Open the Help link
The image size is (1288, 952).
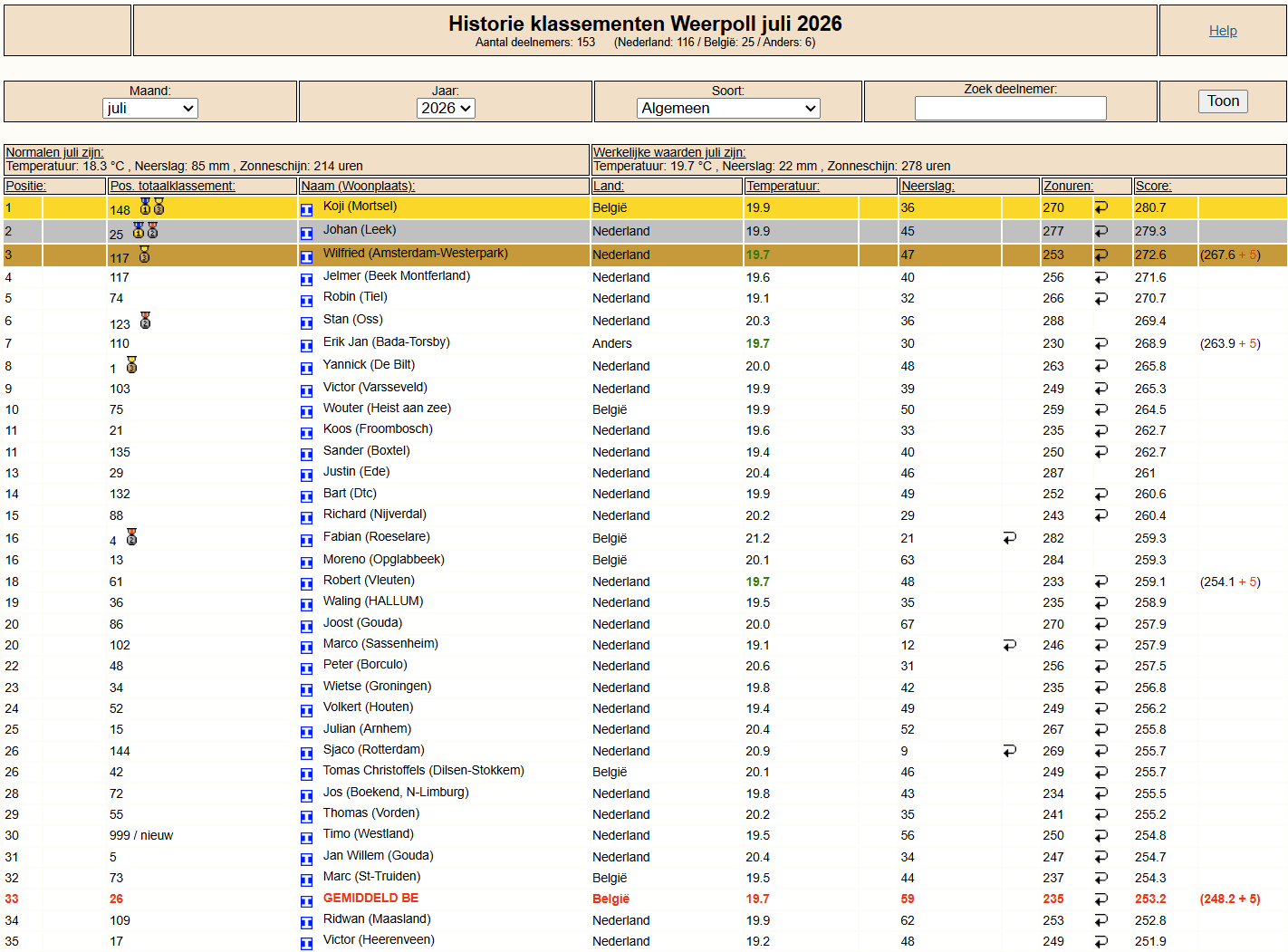[1222, 31]
